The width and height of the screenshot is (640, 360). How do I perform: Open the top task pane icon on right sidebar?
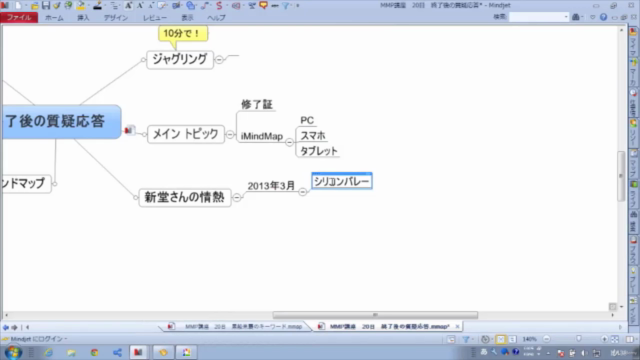633,31
